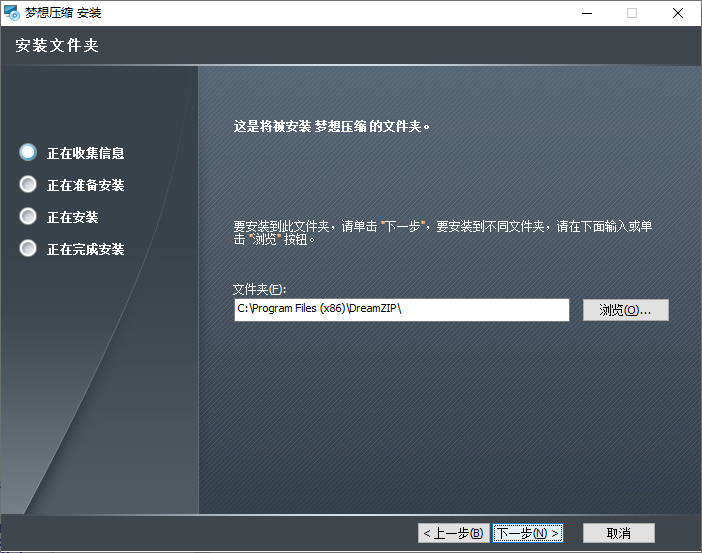The width and height of the screenshot is (702, 553).
Task: Click the install folder path field
Action: (x=402, y=310)
